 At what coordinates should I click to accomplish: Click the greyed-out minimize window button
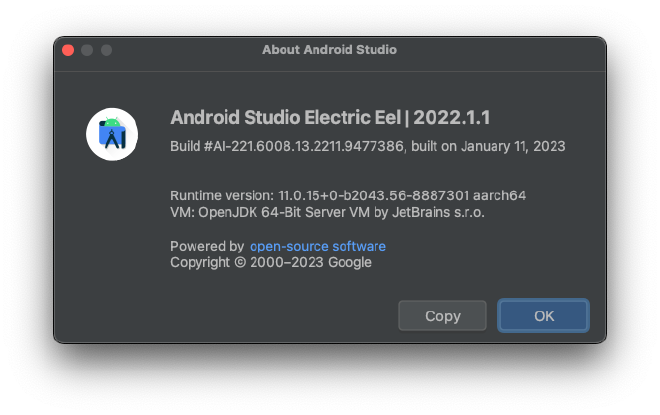click(x=87, y=50)
